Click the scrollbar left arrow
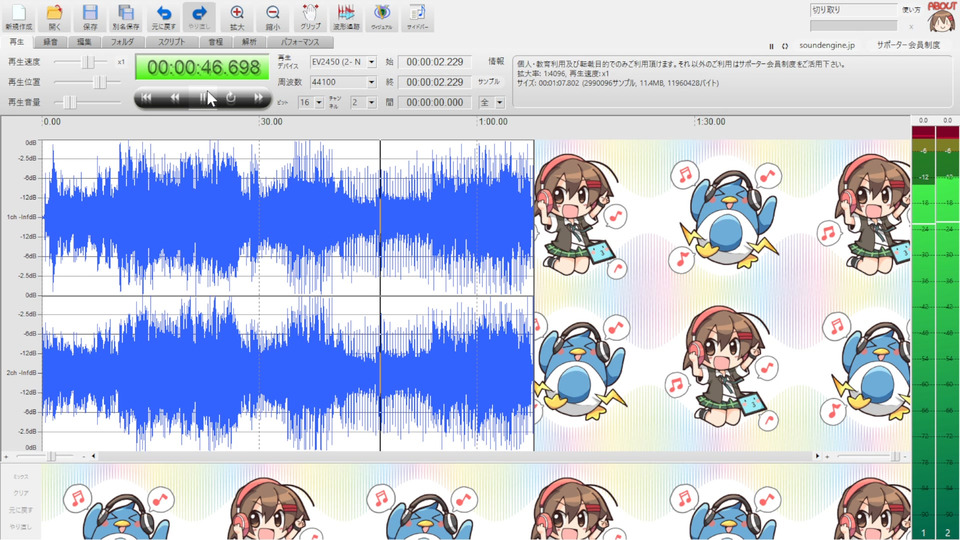This screenshot has width=960, height=540. click(x=94, y=456)
